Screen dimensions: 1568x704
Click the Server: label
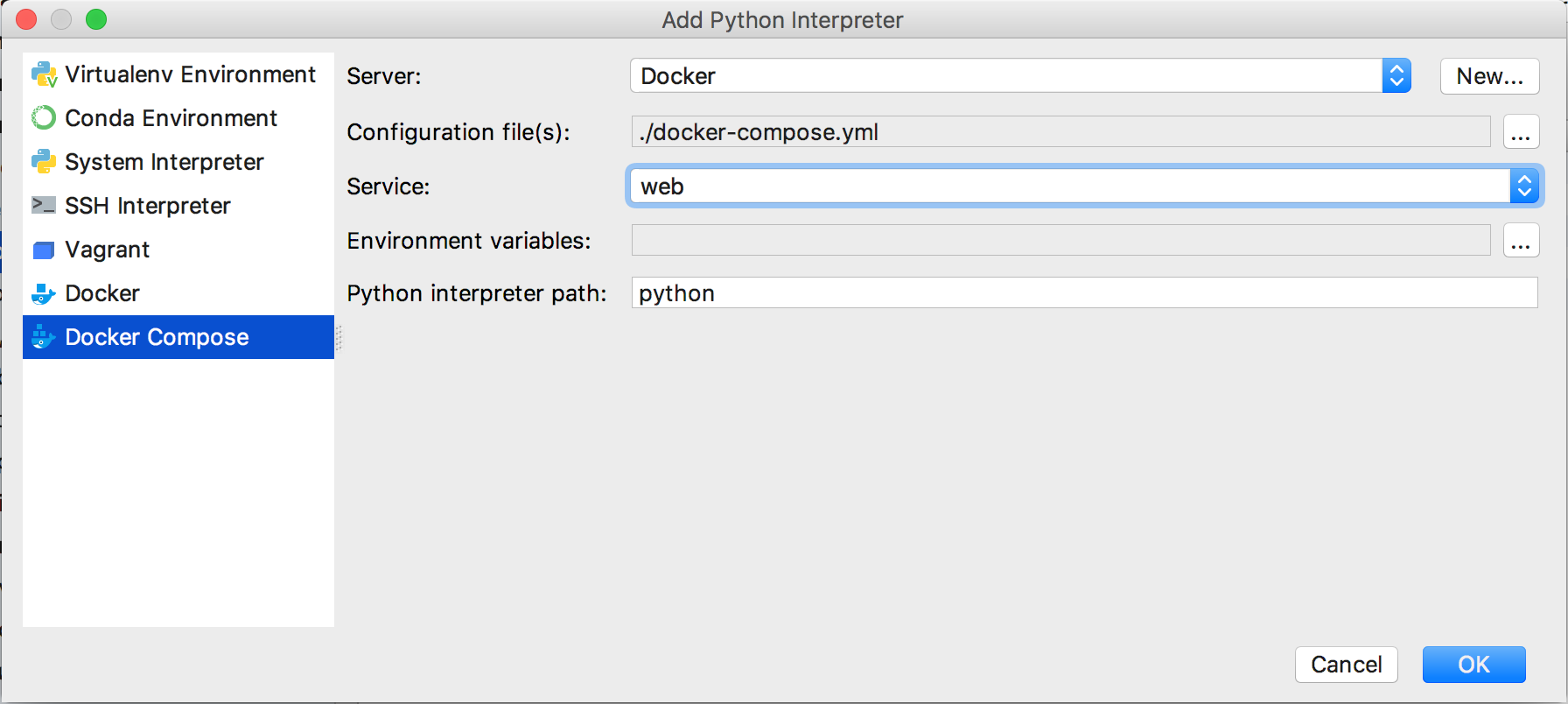[383, 76]
